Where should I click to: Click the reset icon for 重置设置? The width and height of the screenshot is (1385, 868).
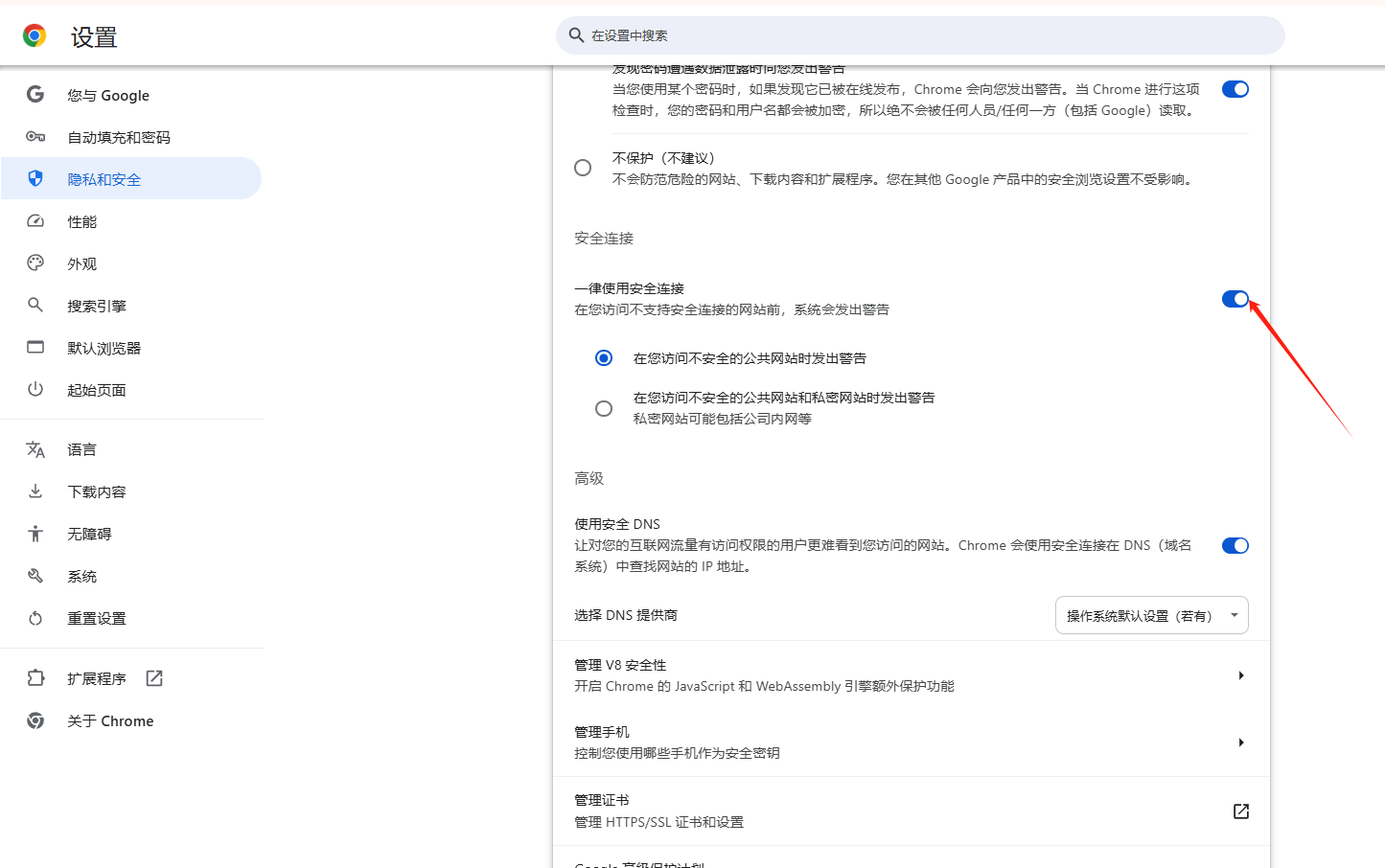(x=35, y=618)
